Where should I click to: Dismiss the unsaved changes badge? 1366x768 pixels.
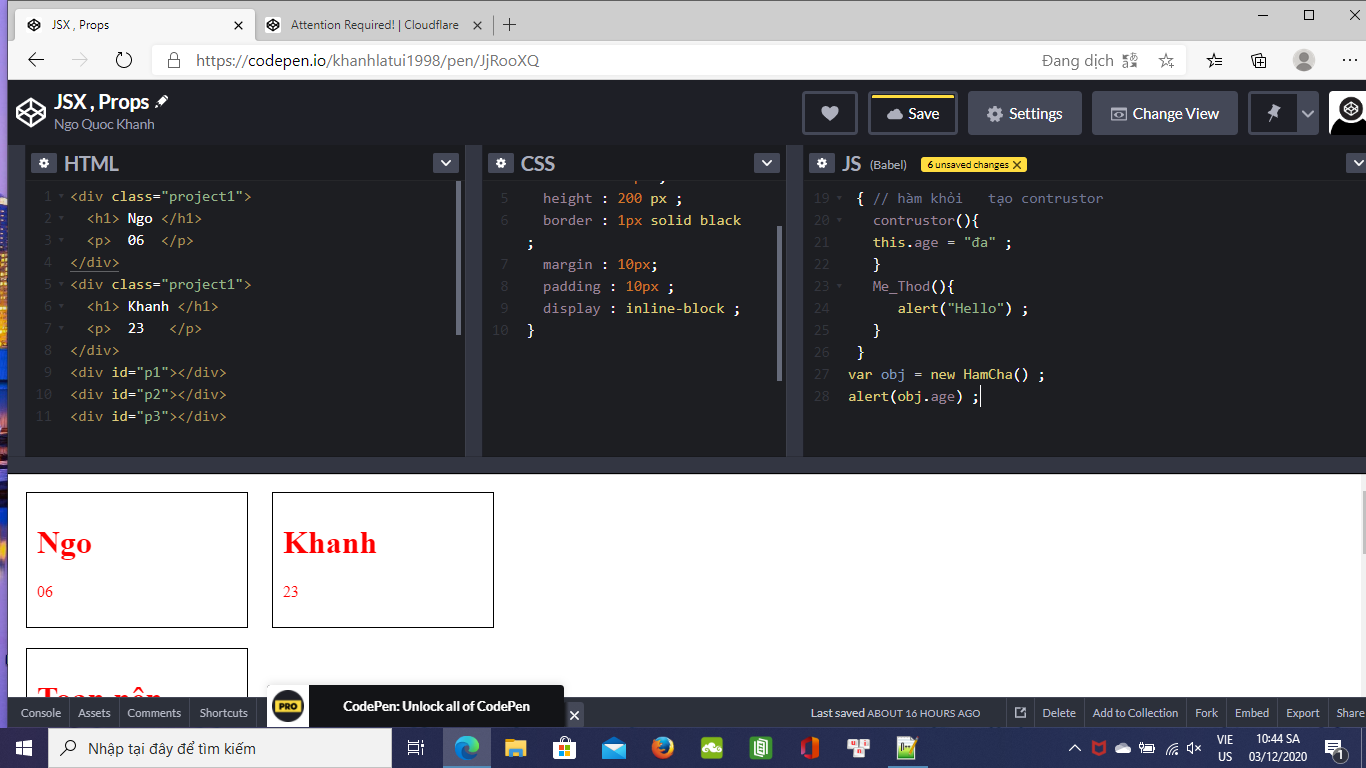pos(1017,165)
